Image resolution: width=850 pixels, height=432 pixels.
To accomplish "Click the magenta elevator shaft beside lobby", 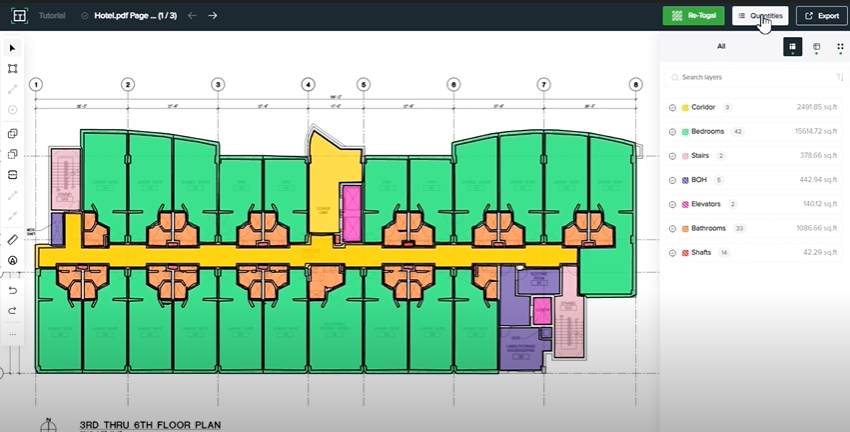I will point(352,213).
